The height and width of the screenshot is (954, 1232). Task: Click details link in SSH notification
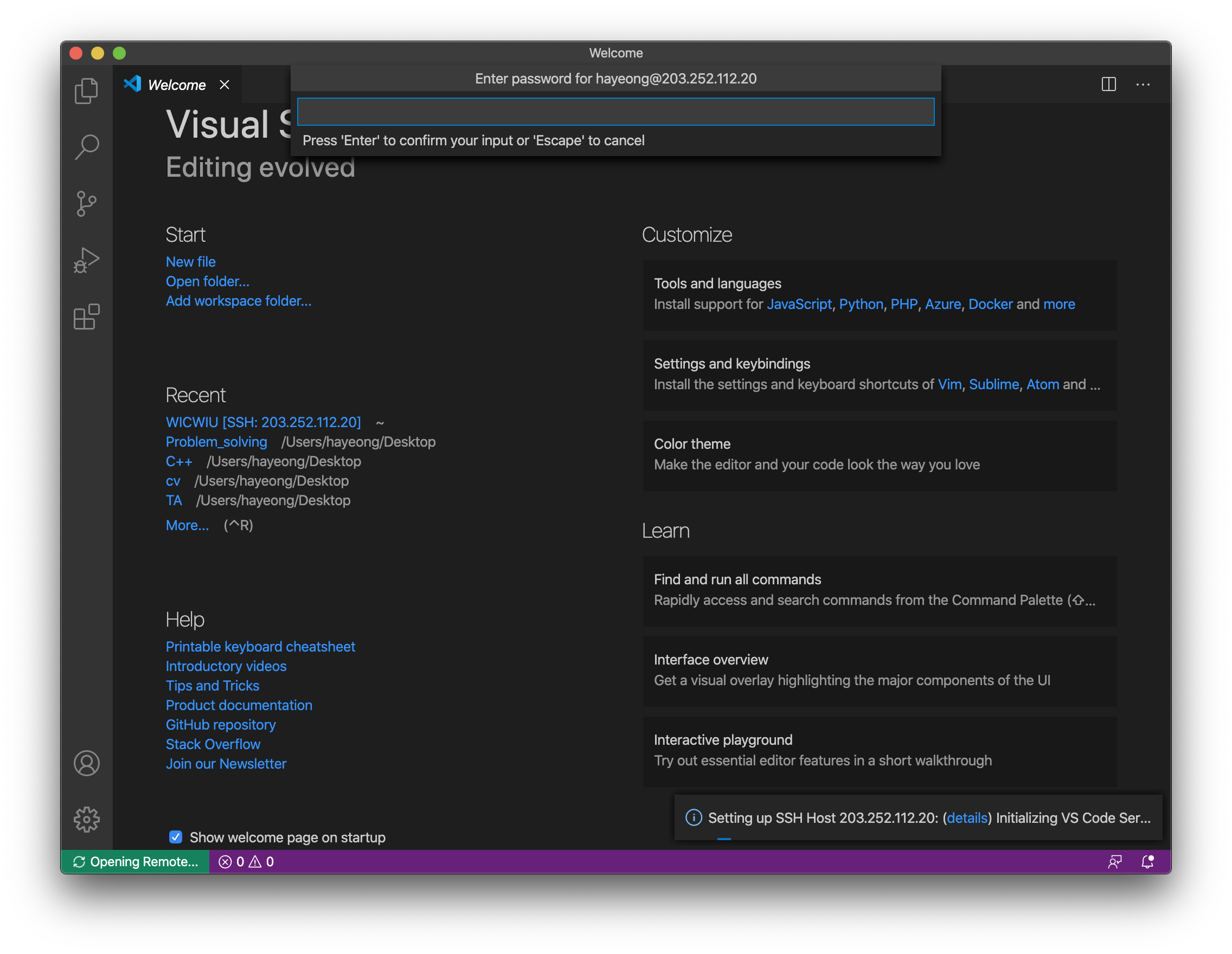(967, 817)
